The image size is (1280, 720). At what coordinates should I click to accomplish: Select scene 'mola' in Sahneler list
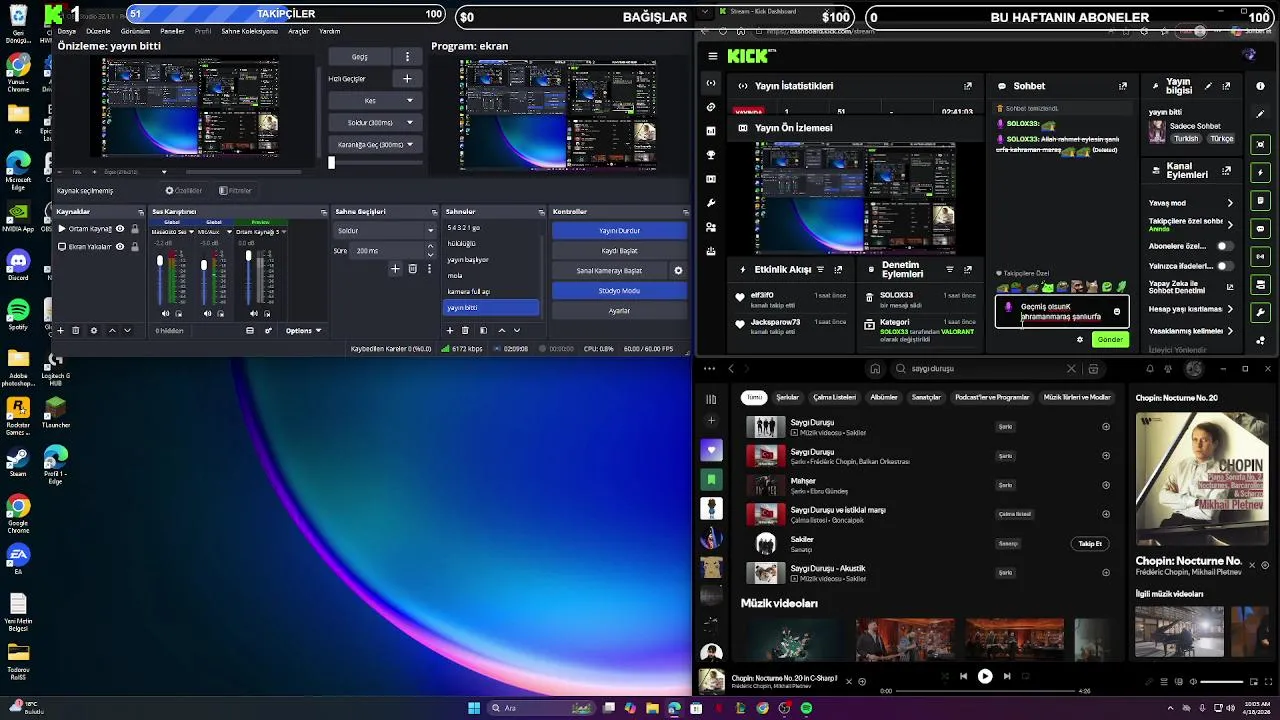[490, 275]
